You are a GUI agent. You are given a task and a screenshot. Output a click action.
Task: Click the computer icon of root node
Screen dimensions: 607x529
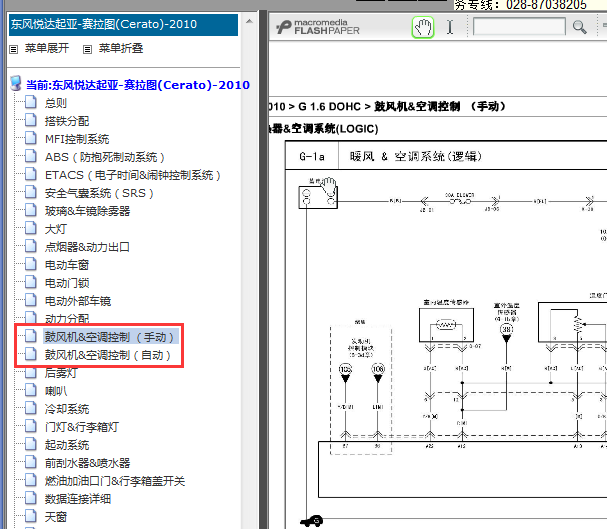tap(16, 83)
